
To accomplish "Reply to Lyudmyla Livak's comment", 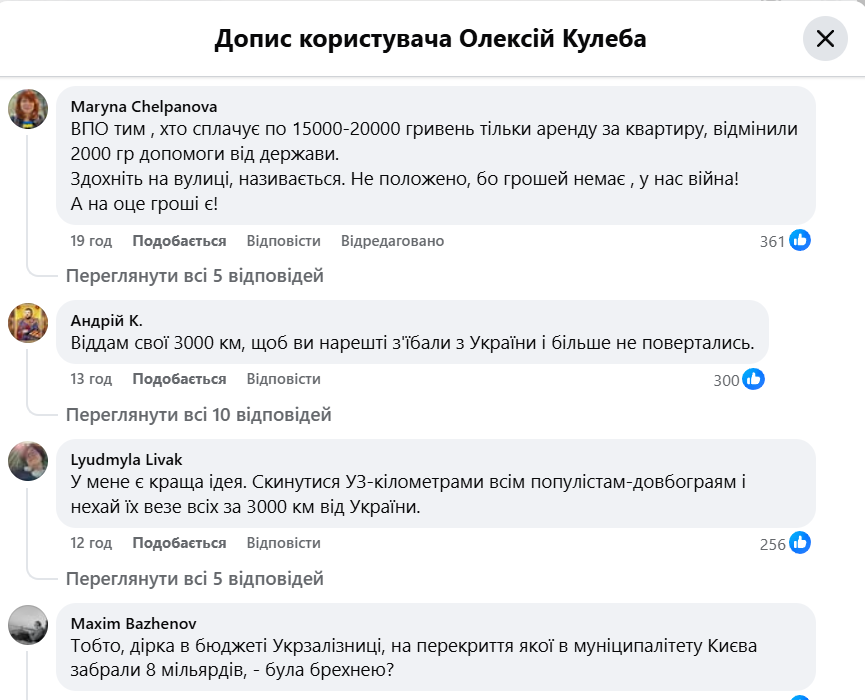I will point(283,542).
